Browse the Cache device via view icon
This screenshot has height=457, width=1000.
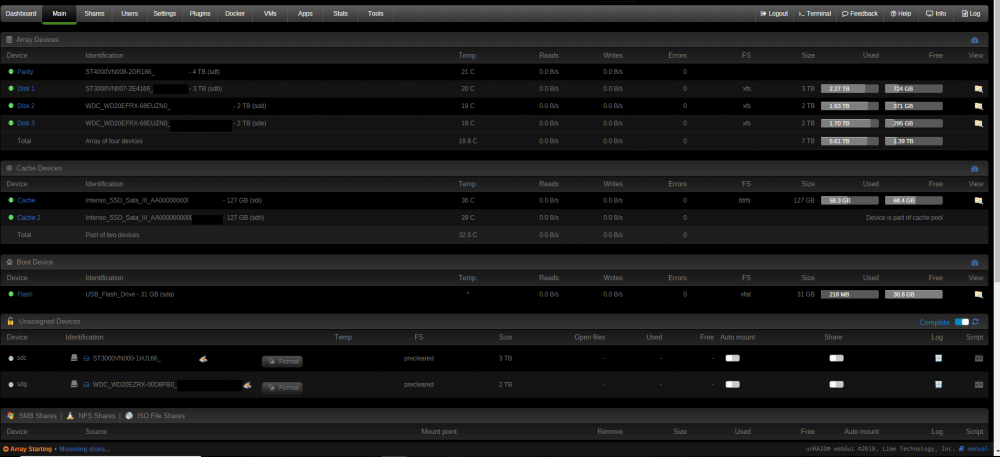pos(978,201)
